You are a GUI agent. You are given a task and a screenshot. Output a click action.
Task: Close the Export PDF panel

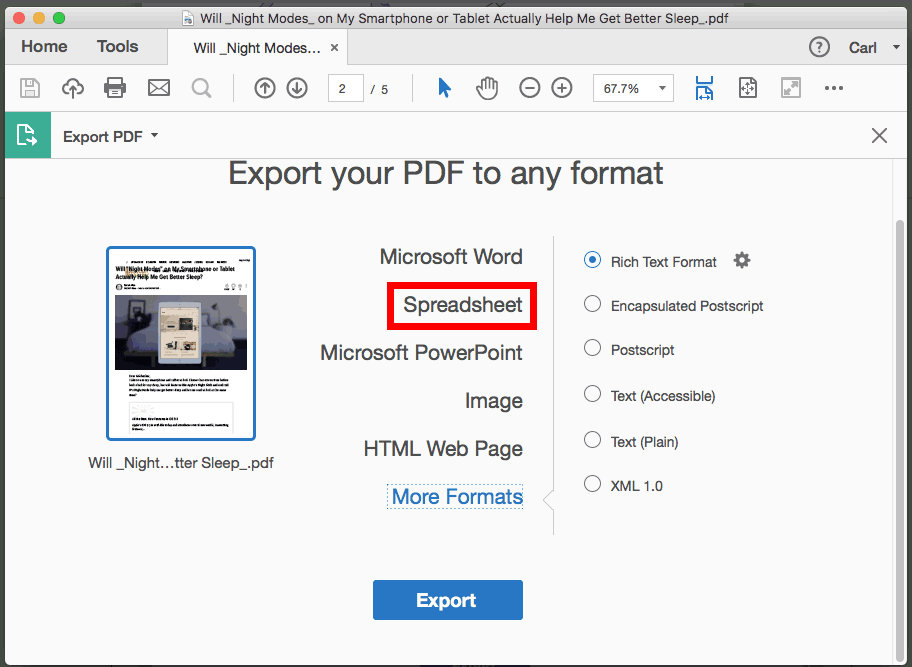click(x=879, y=135)
